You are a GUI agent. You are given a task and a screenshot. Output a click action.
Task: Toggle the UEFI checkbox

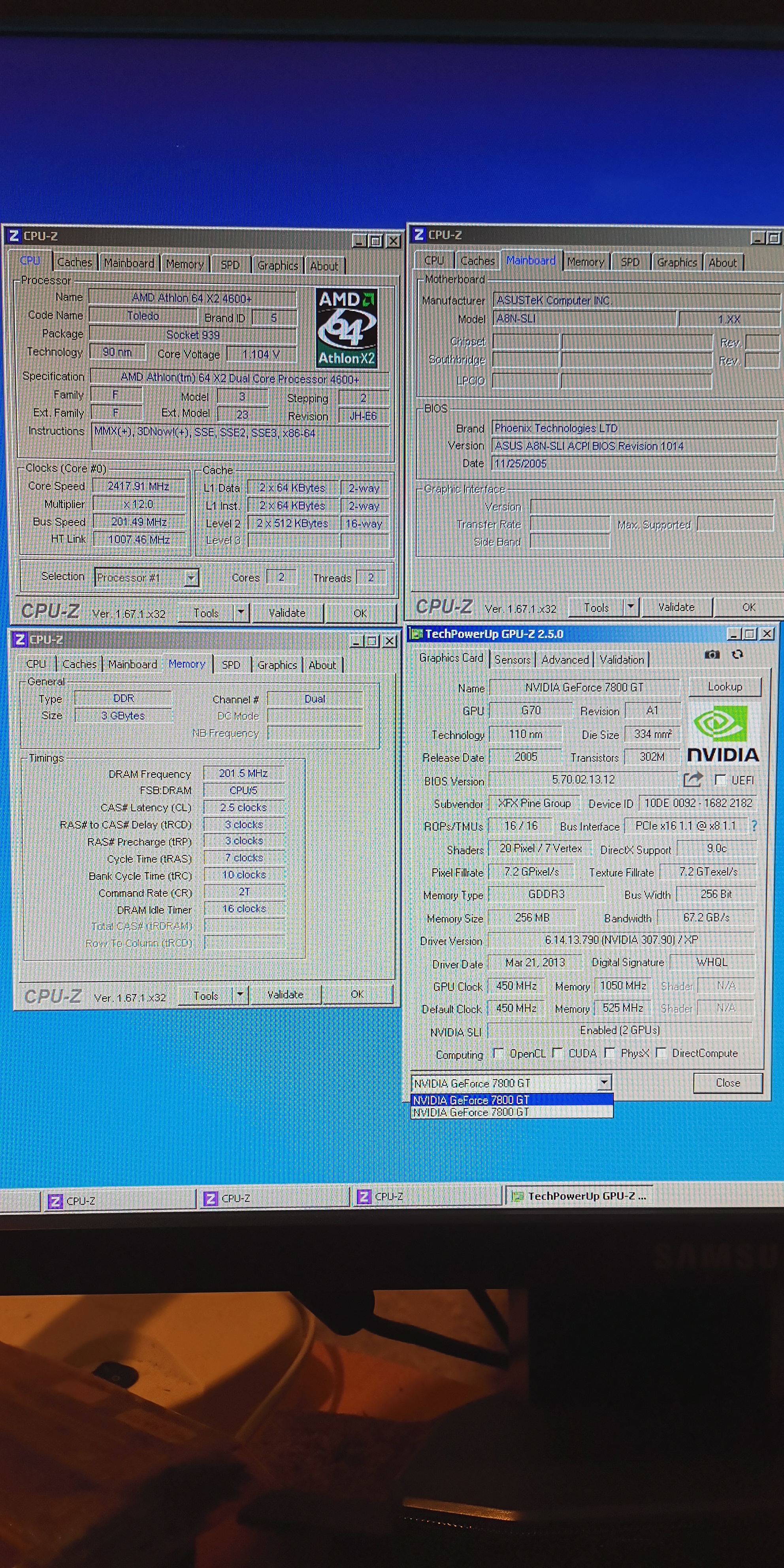720,780
